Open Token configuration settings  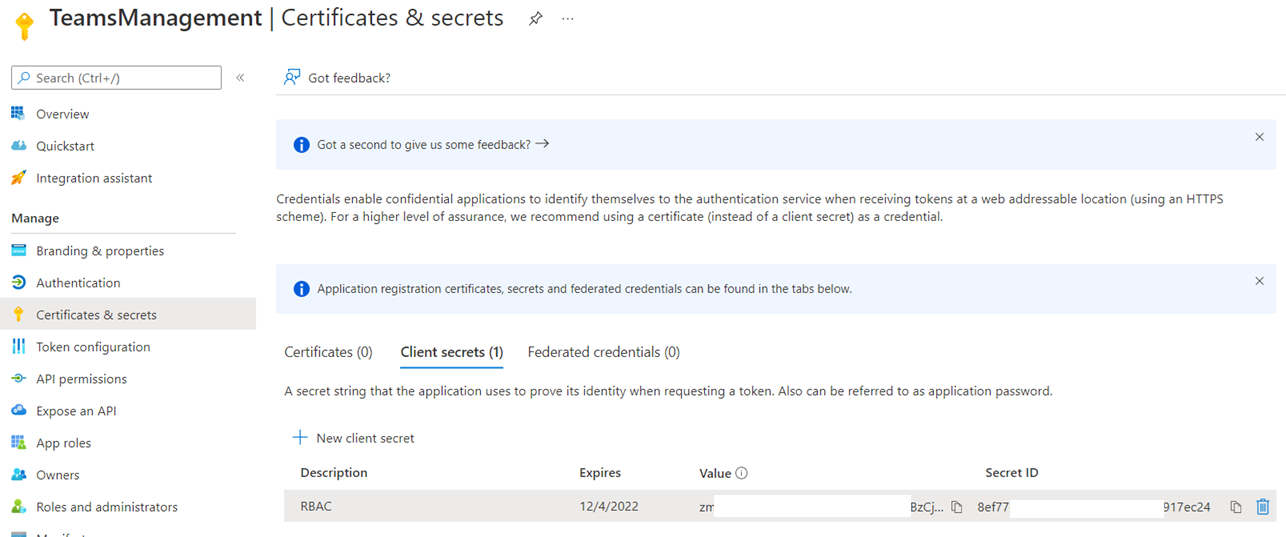[x=93, y=347]
